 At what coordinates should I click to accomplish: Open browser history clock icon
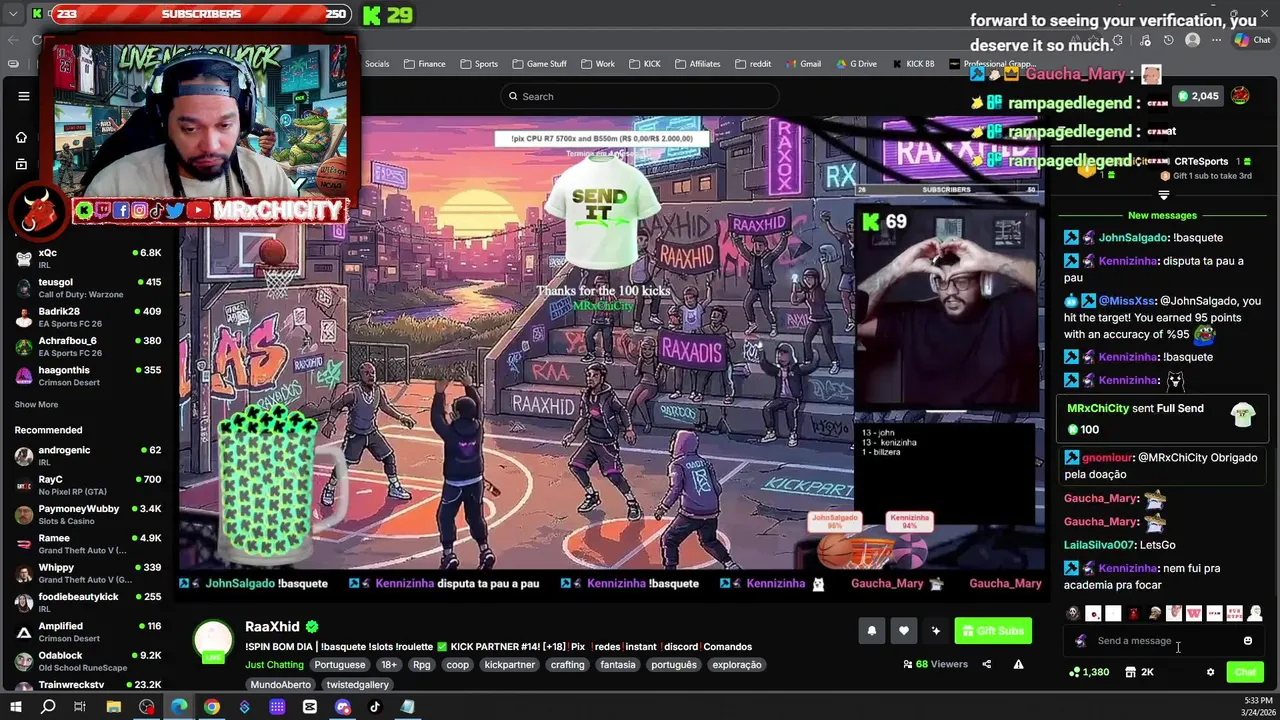coord(1168,40)
